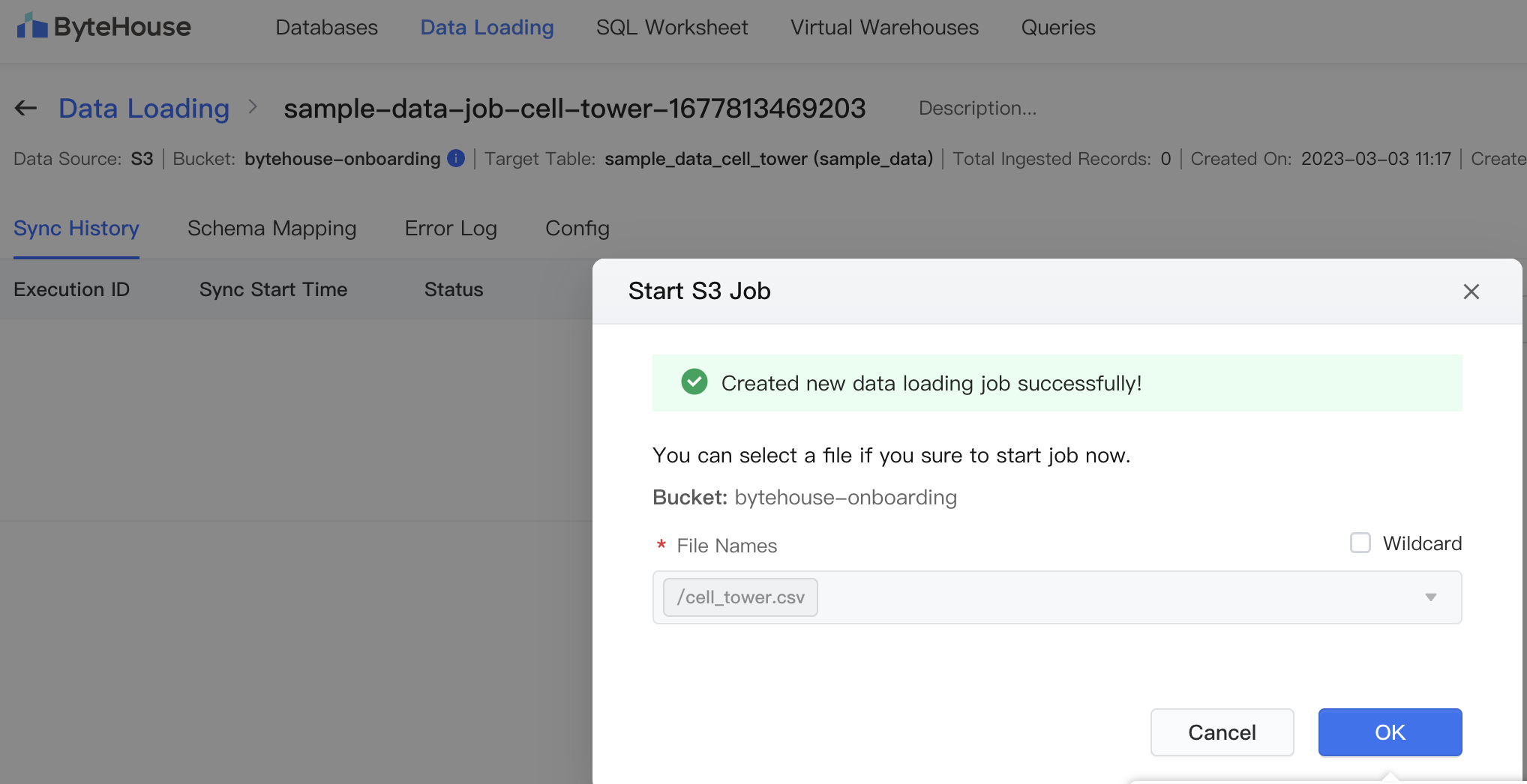Click the green success checkmark icon
Viewport: 1527px width, 784px height.
[694, 382]
